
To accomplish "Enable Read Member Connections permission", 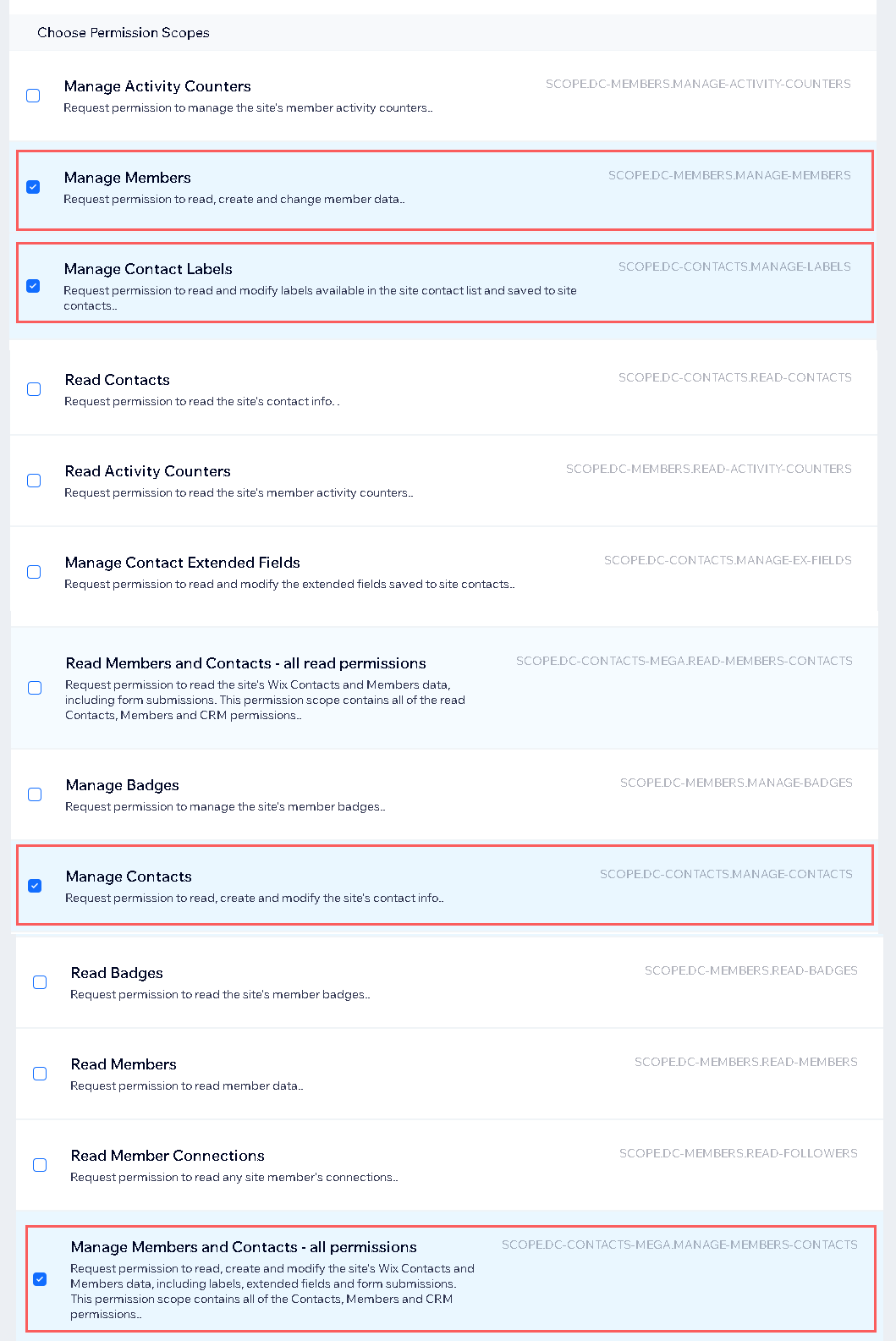I will pyautogui.click(x=39, y=1165).
